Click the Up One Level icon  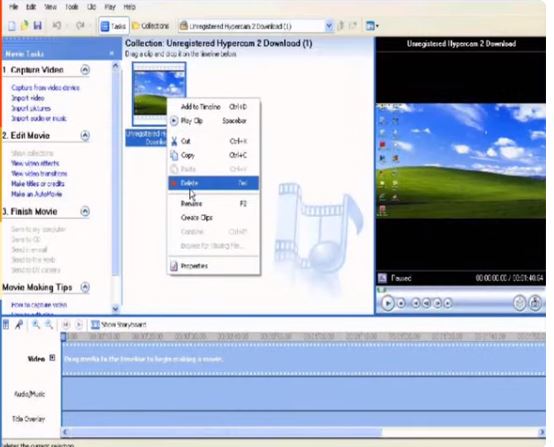pyautogui.click(x=341, y=26)
